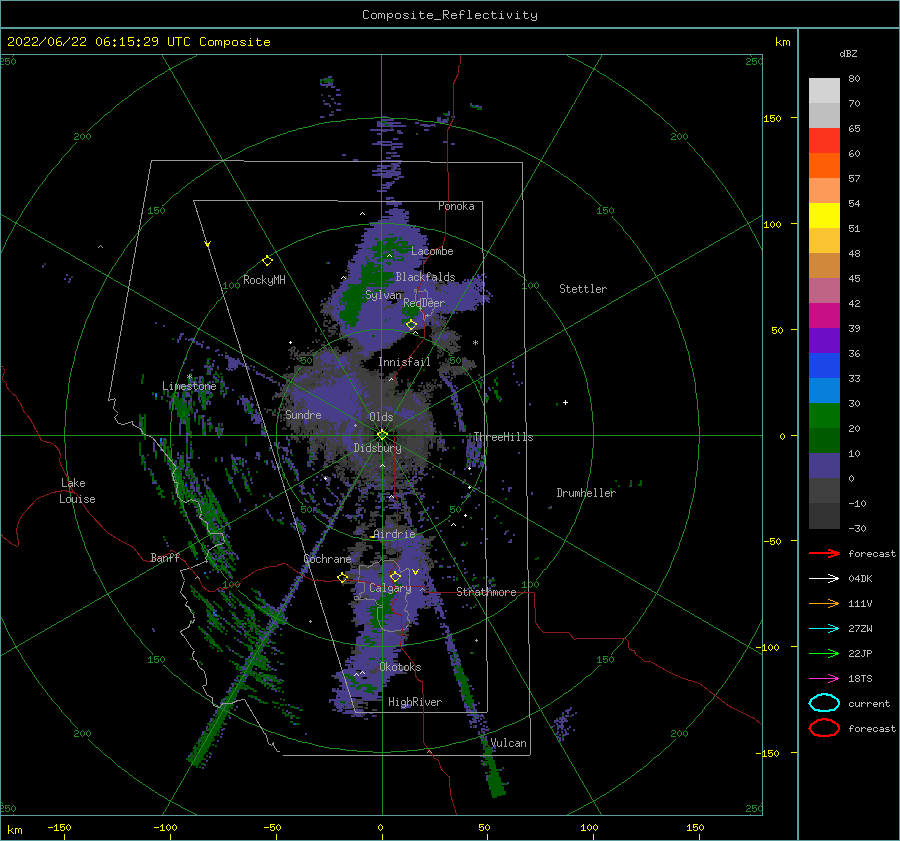This screenshot has width=900, height=841.
Task: Choose the lightest gray 80 dBZ swatch
Action: coord(824,91)
